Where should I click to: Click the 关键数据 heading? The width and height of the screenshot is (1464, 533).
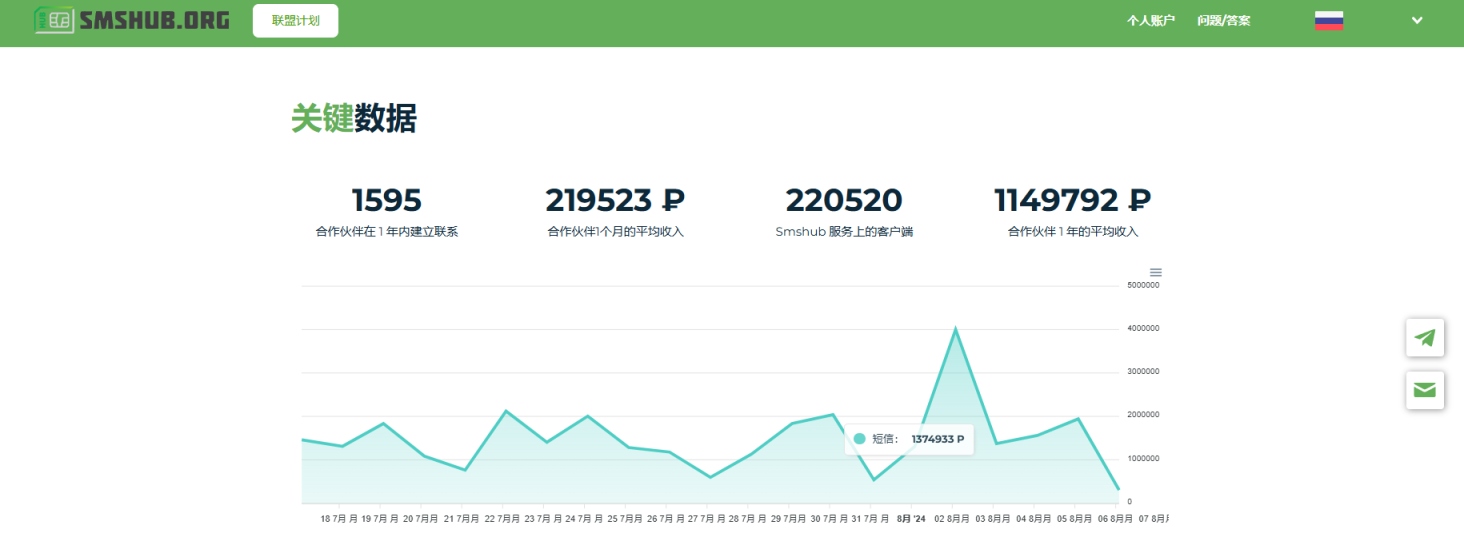coord(353,119)
